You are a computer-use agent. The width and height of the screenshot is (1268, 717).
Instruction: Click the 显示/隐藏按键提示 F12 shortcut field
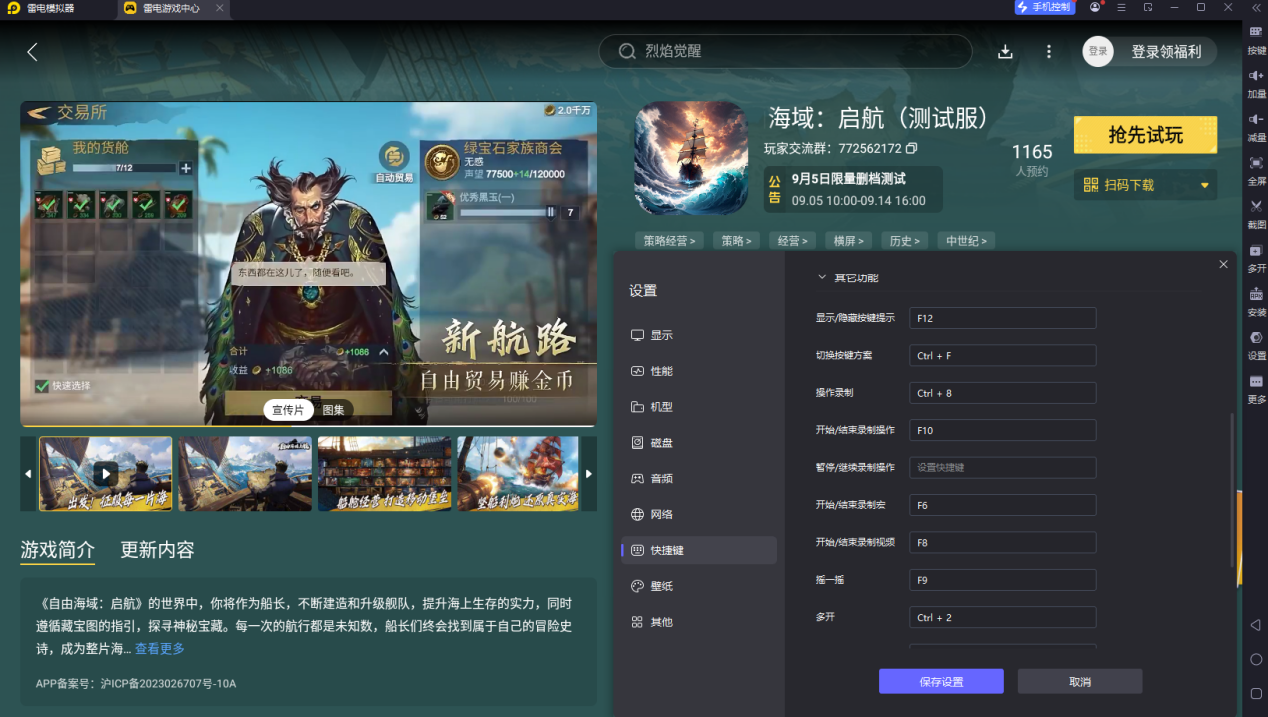click(x=1003, y=318)
